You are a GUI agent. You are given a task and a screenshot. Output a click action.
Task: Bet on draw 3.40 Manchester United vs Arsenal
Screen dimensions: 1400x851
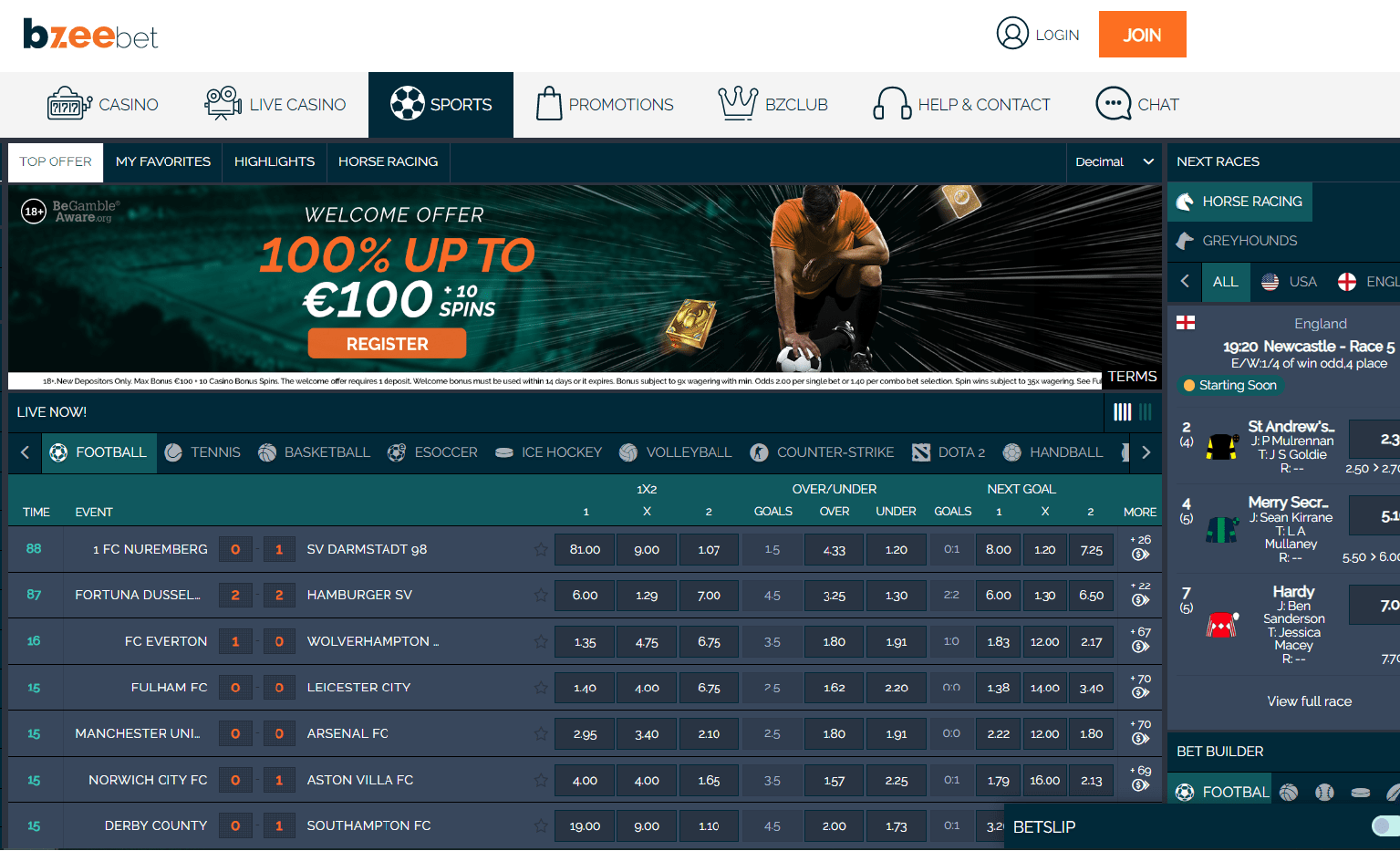pyautogui.click(x=647, y=733)
